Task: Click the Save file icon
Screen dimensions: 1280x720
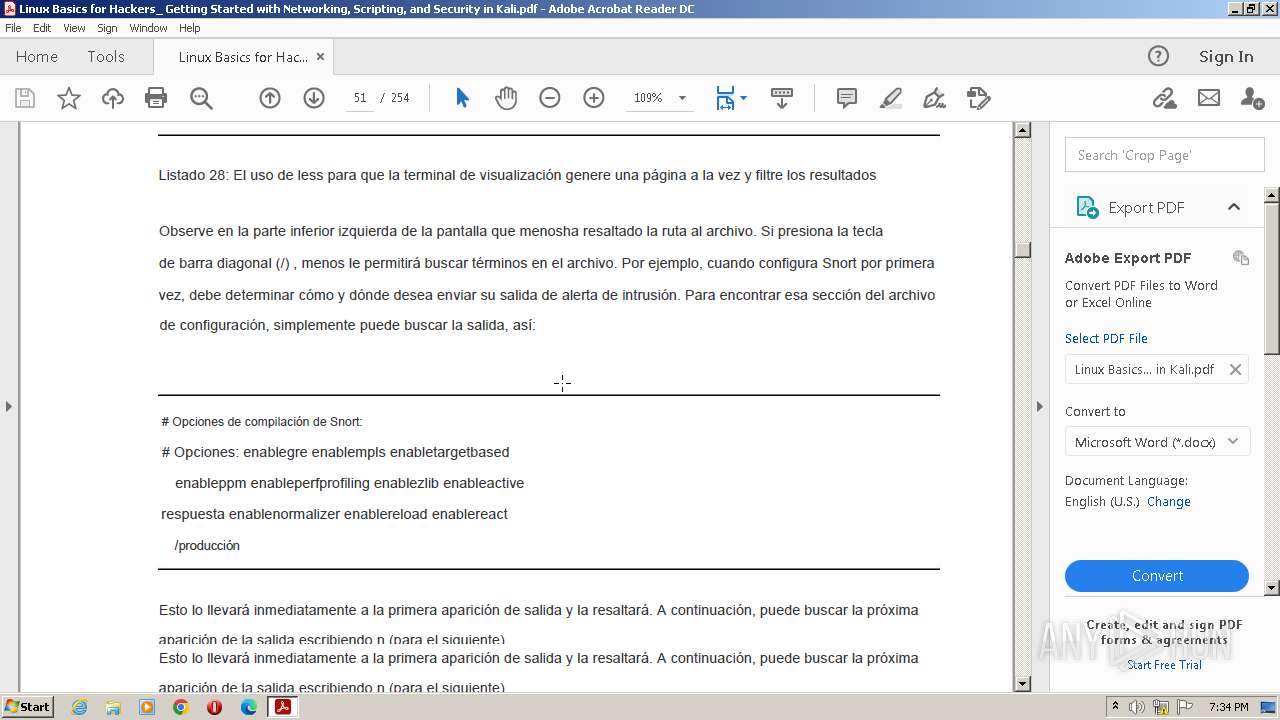Action: coord(25,98)
